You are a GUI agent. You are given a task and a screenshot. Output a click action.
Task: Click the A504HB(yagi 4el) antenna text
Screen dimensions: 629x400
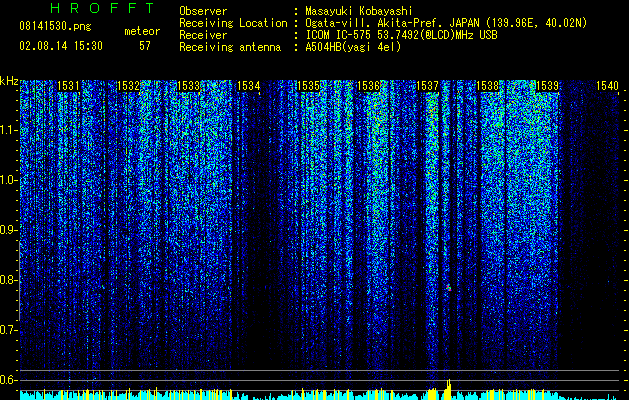[353, 47]
